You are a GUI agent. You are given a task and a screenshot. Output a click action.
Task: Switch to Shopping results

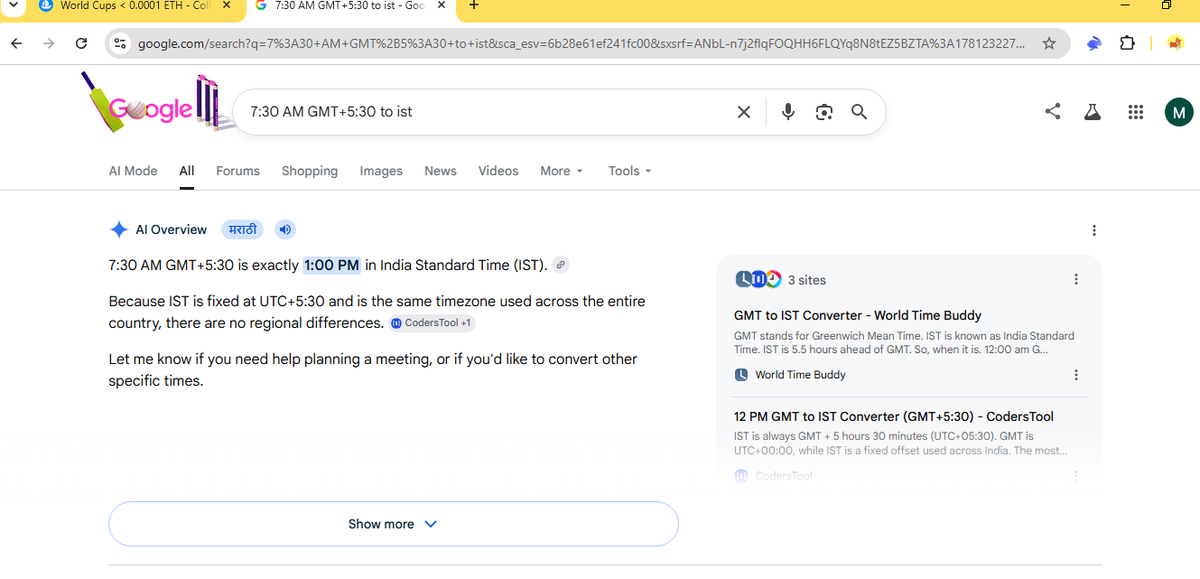(310, 171)
